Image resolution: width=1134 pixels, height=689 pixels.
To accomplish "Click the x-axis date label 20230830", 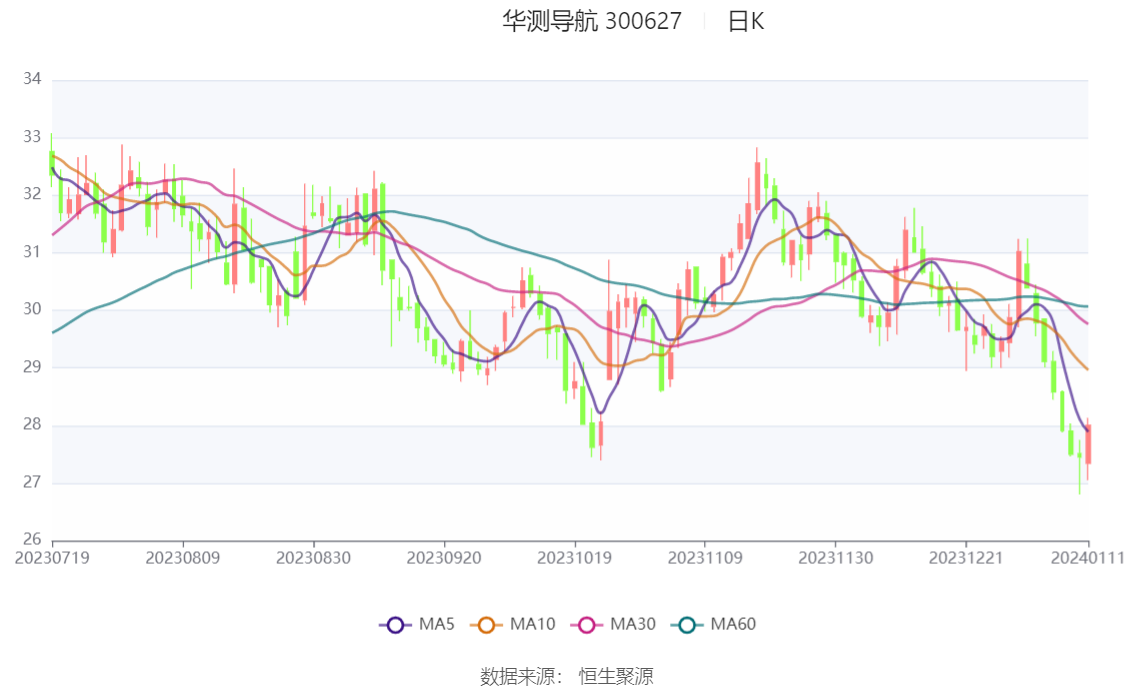I will (x=313, y=558).
